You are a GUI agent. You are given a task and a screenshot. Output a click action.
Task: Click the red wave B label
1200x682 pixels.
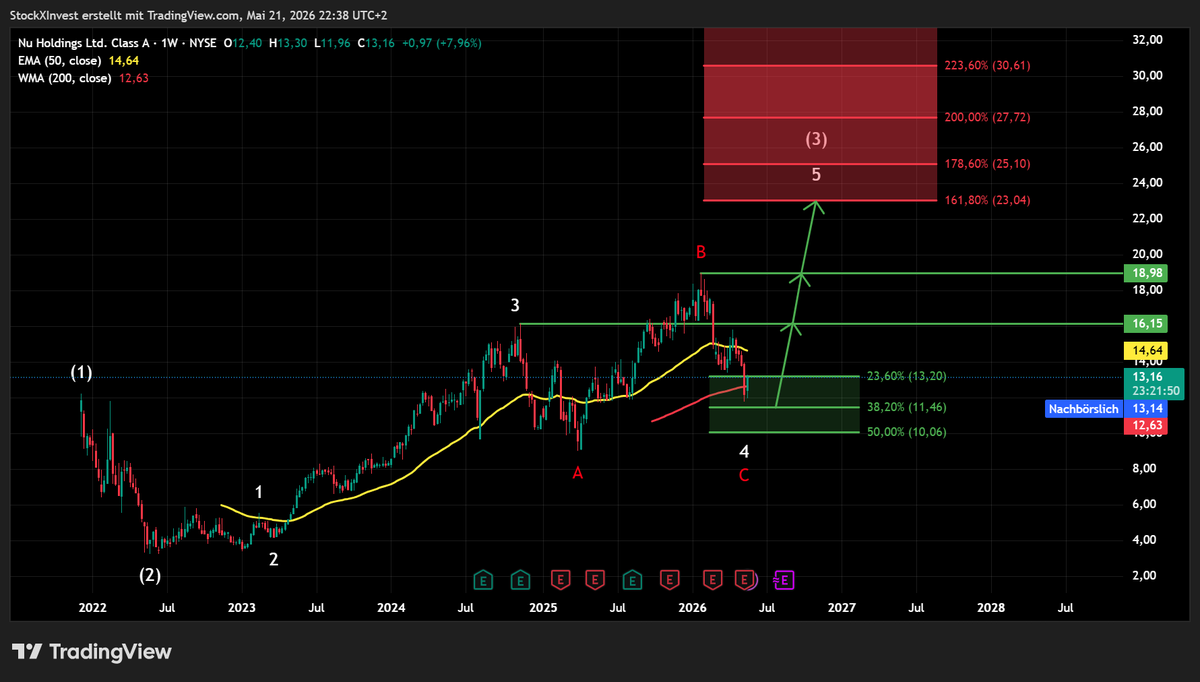pos(703,250)
